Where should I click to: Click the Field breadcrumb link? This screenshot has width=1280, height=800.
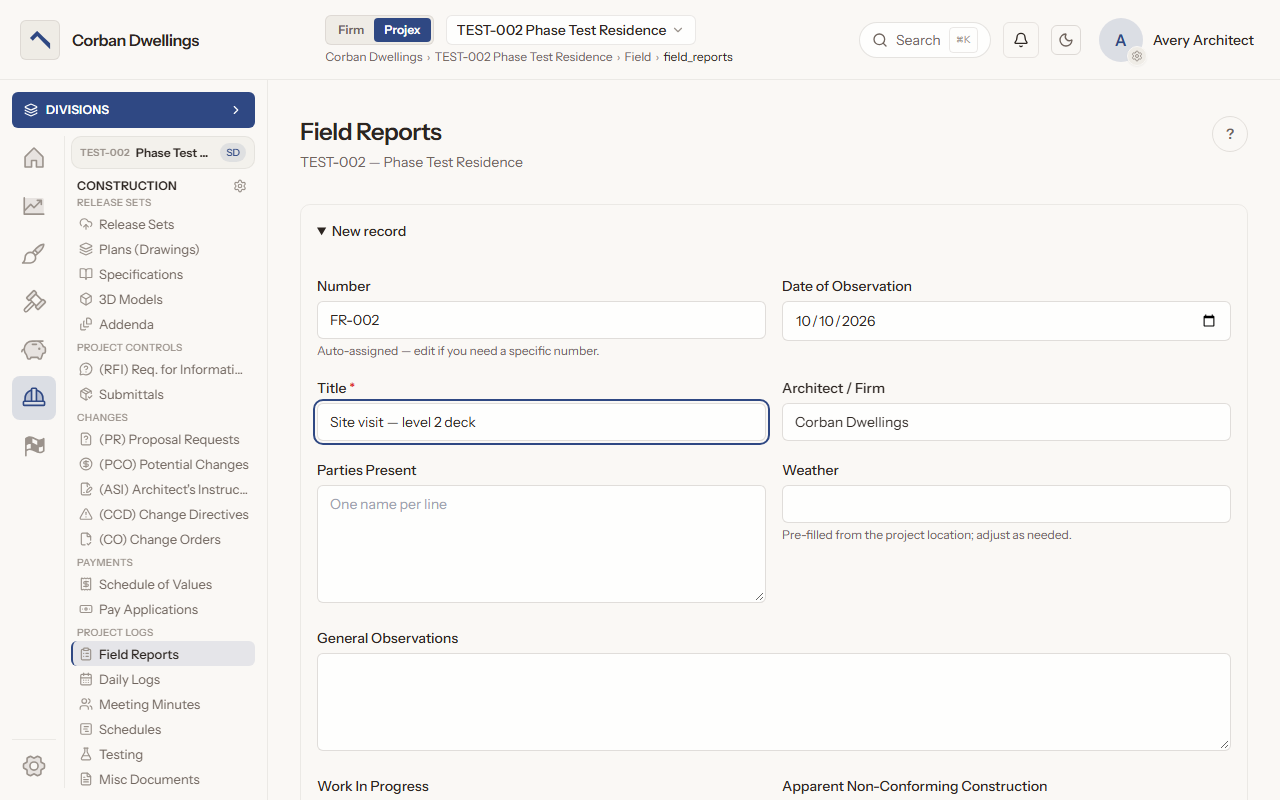638,57
